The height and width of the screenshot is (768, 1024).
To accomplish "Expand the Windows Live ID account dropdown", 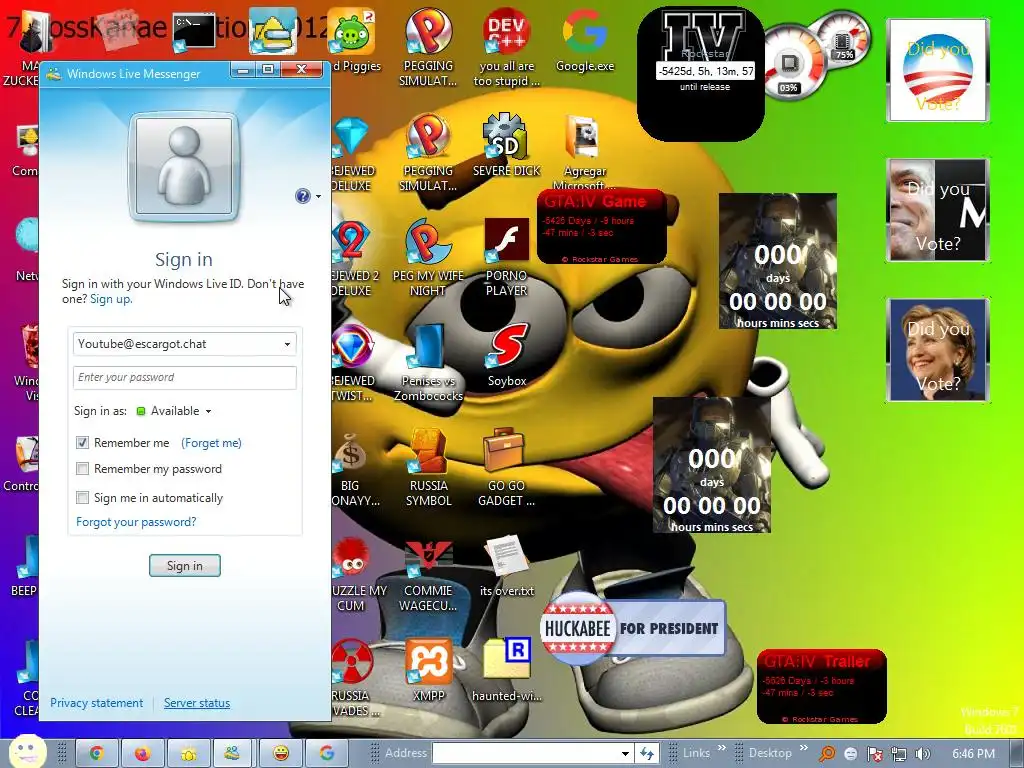I will point(287,344).
